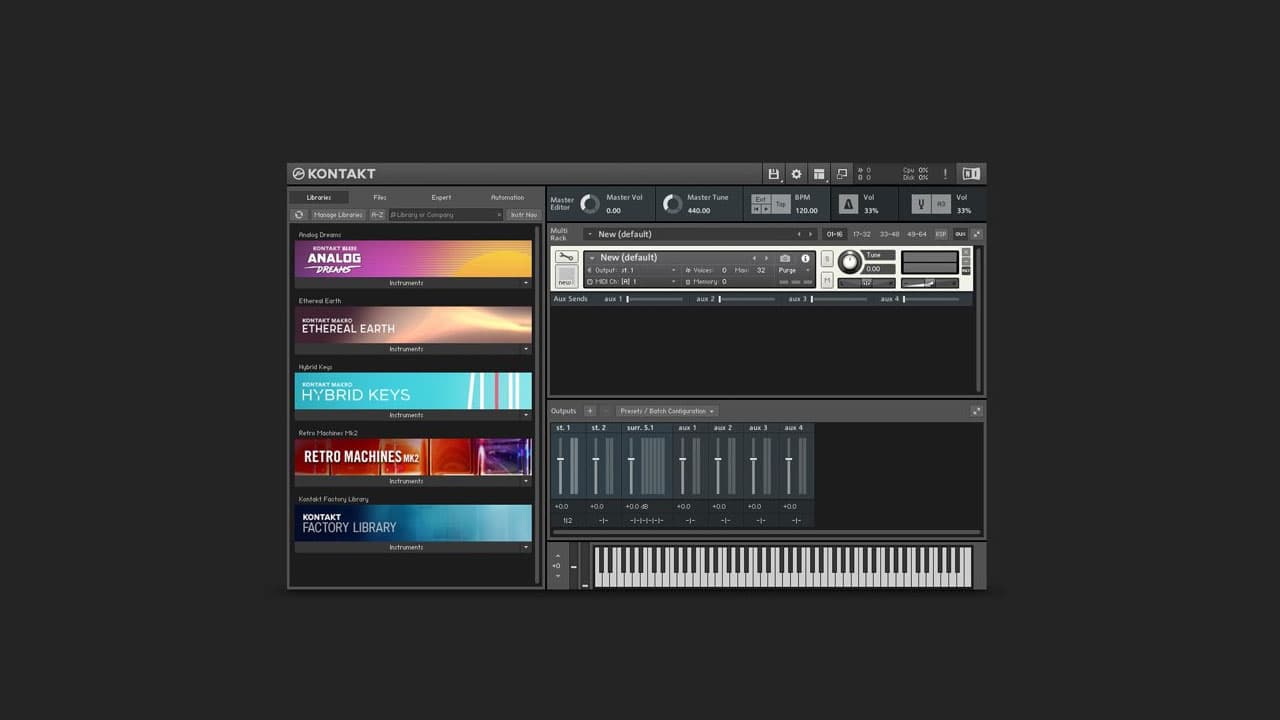Expand the Kontakt Factory Library Instruments list
The width and height of the screenshot is (1280, 720).
click(x=524, y=547)
